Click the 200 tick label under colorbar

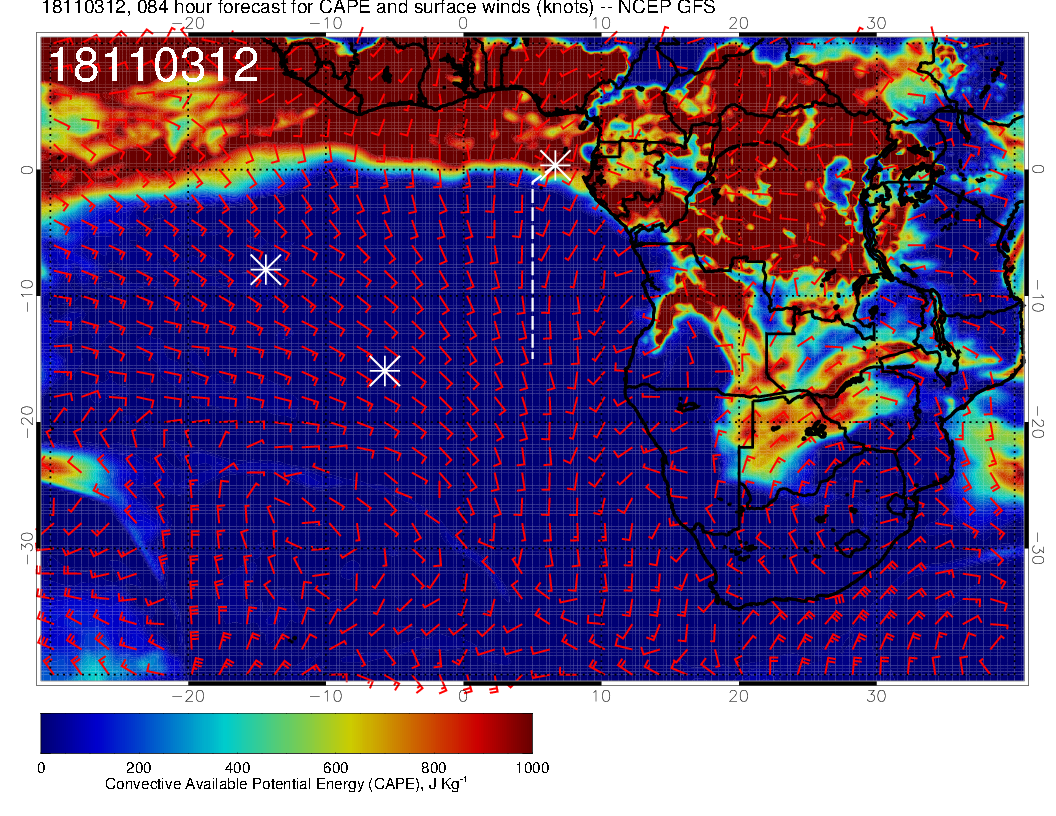(x=138, y=768)
